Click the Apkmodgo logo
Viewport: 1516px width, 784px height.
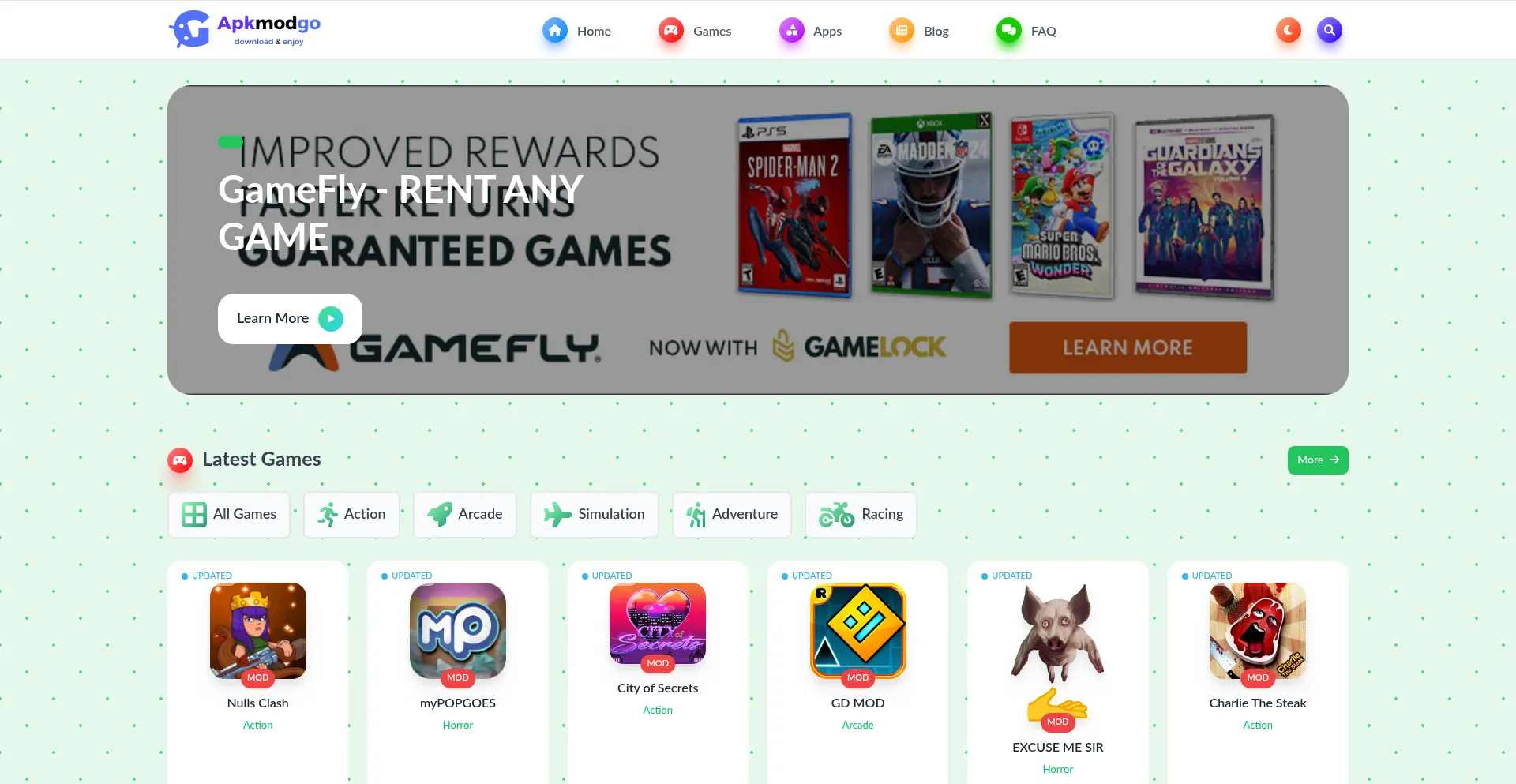click(x=245, y=30)
